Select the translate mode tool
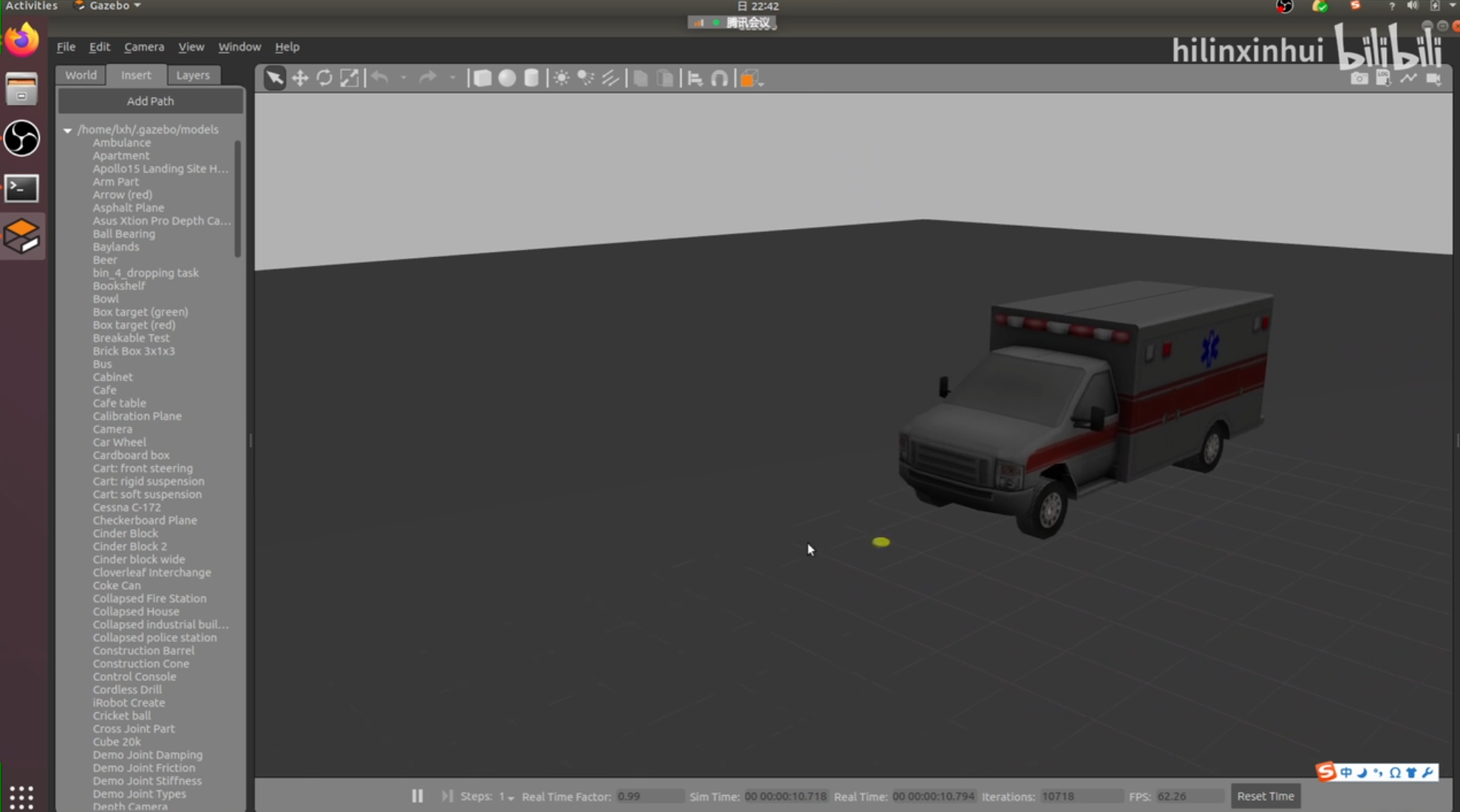 coord(299,78)
